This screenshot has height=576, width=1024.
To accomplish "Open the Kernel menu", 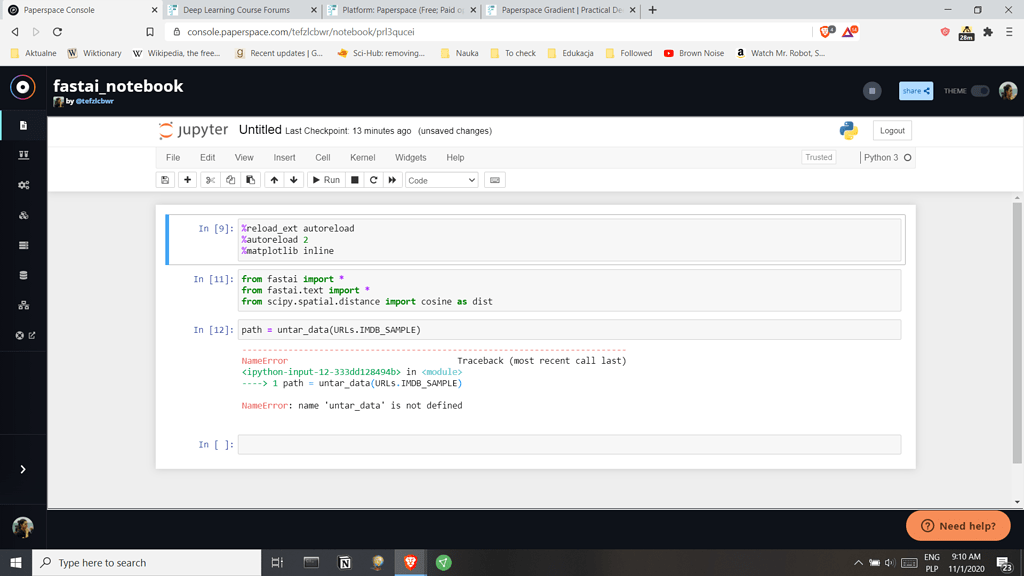I will point(362,157).
